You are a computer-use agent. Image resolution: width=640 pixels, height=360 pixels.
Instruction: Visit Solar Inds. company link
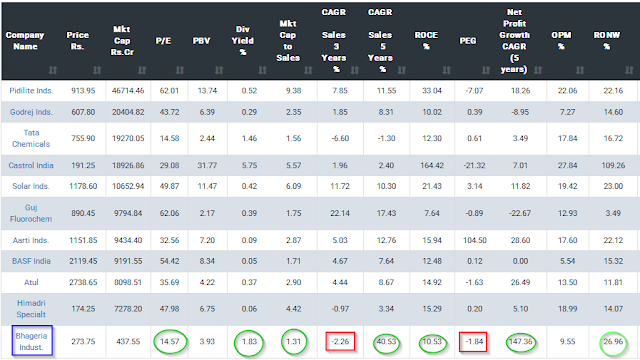pyautogui.click(x=31, y=186)
